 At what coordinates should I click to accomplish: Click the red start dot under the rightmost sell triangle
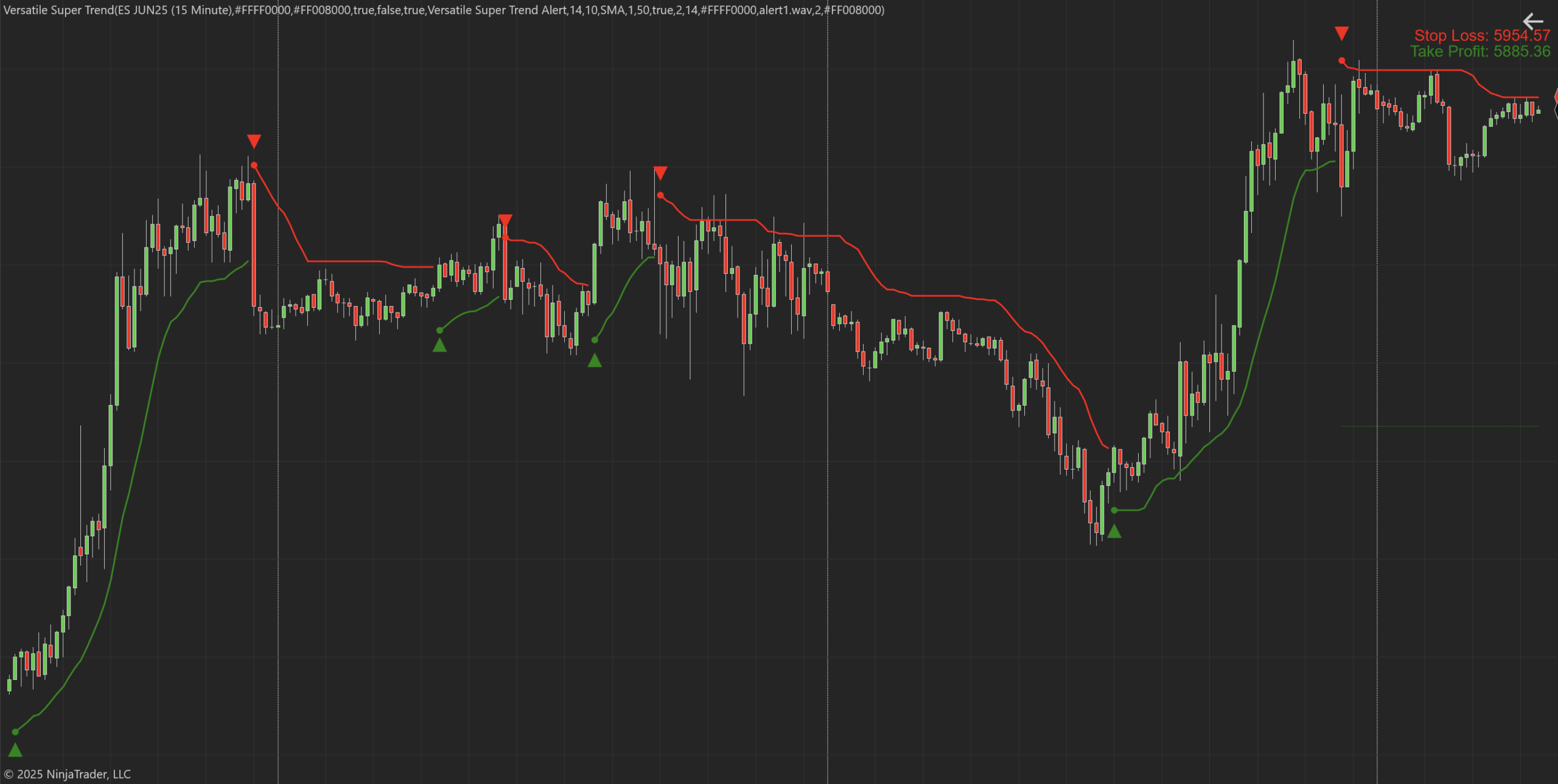(1341, 61)
